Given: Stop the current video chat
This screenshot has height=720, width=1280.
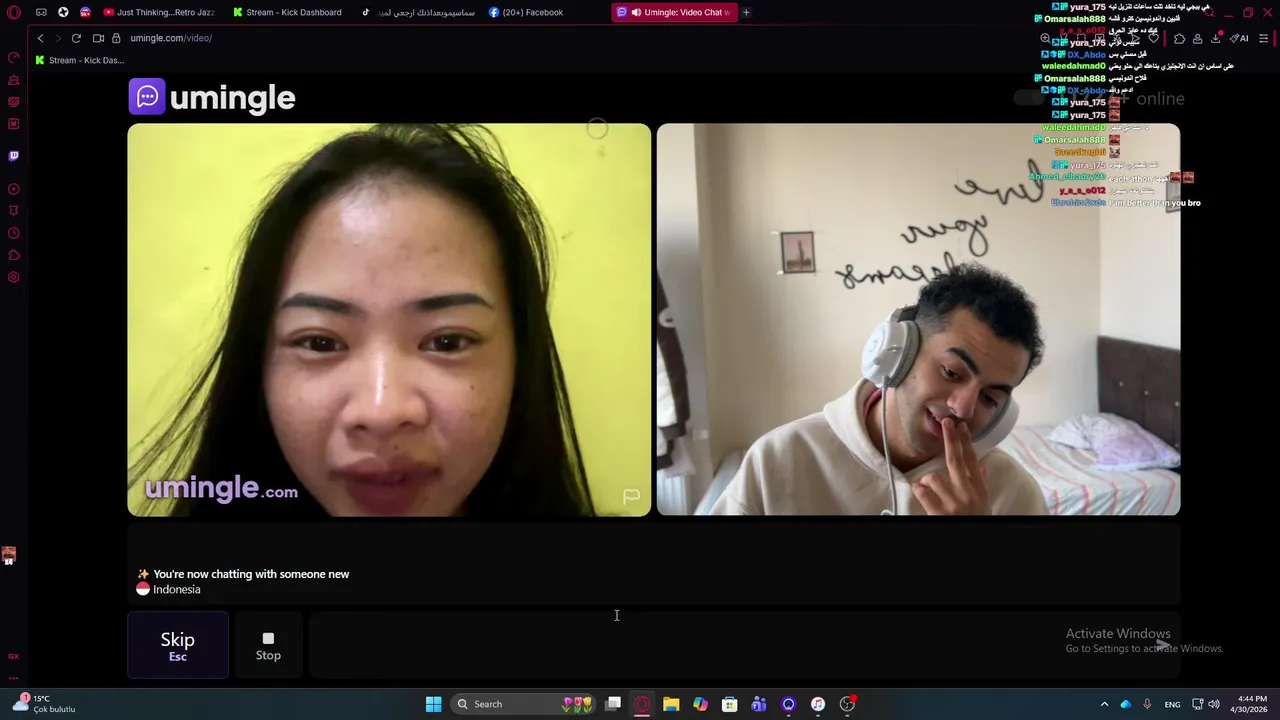Looking at the screenshot, I should (x=268, y=645).
